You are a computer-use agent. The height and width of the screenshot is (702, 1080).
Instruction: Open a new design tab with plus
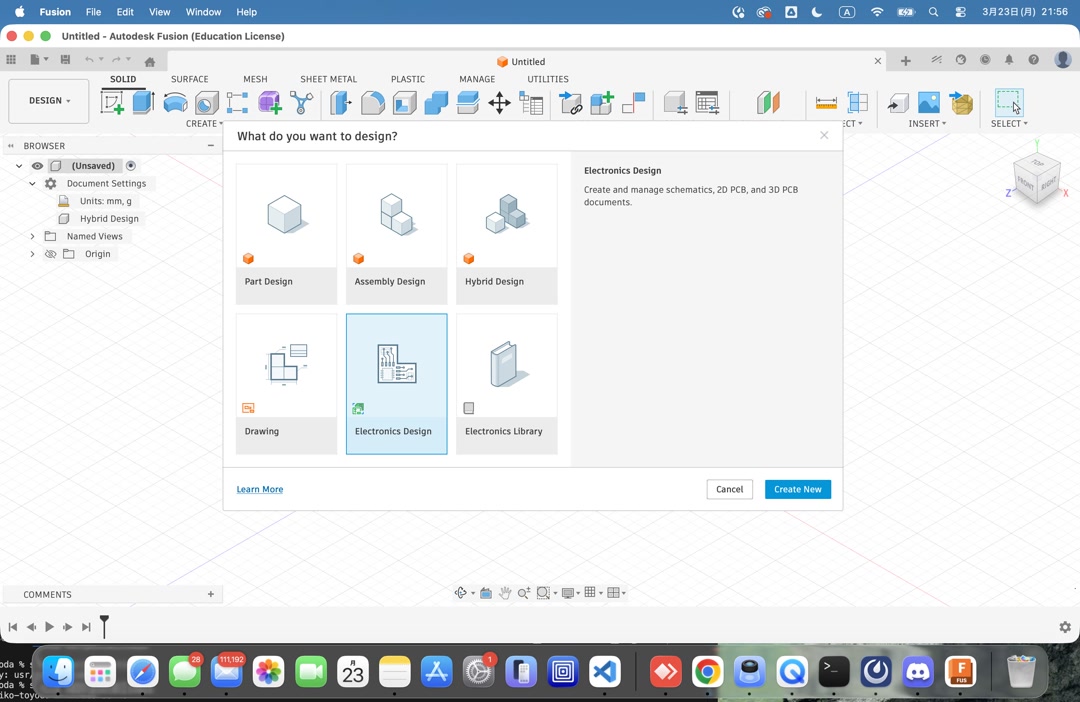906,61
